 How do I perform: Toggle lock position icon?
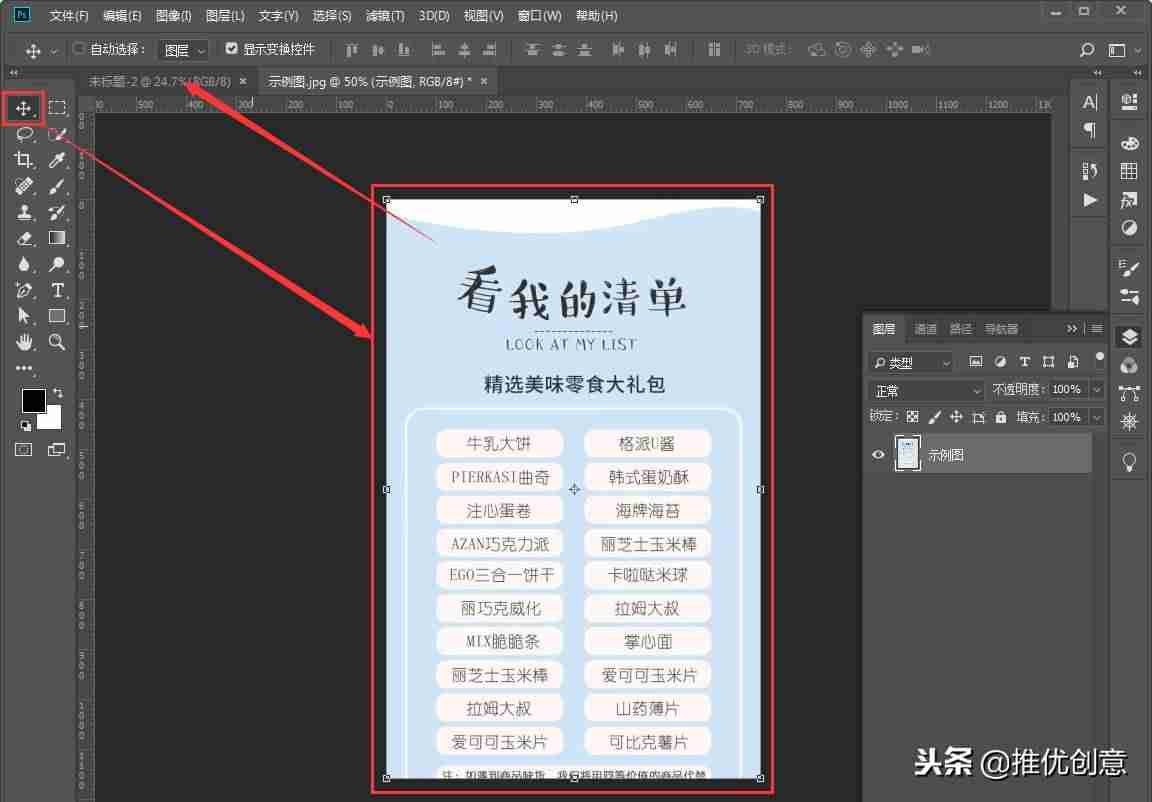956,417
